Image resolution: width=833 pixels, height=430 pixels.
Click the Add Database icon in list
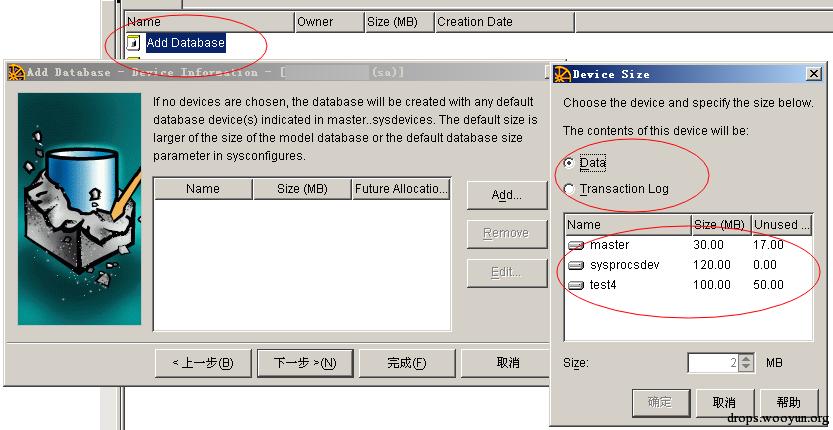pyautogui.click(x=135, y=43)
